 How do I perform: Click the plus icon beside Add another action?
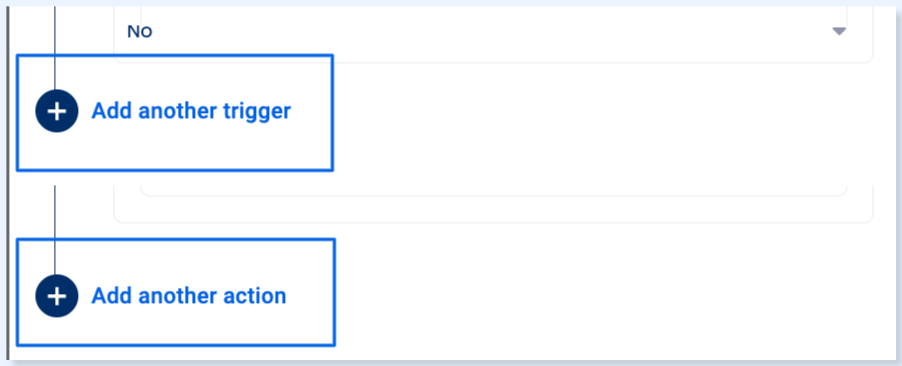coord(56,296)
